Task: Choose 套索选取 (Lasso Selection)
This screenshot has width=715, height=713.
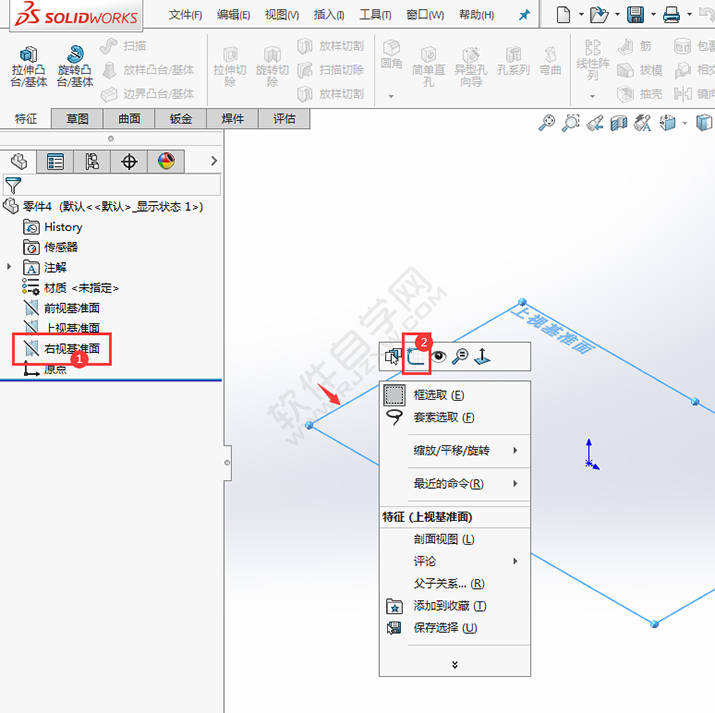Action: point(455,417)
